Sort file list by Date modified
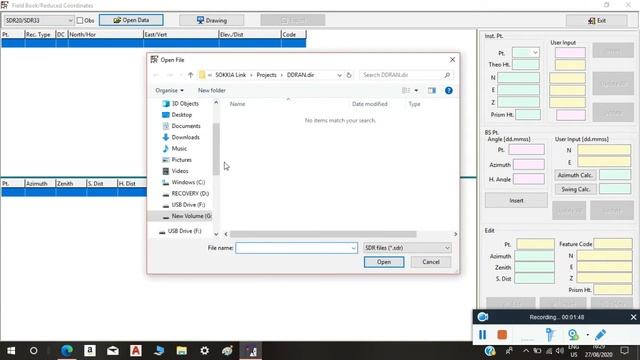640x360 pixels. coord(369,104)
